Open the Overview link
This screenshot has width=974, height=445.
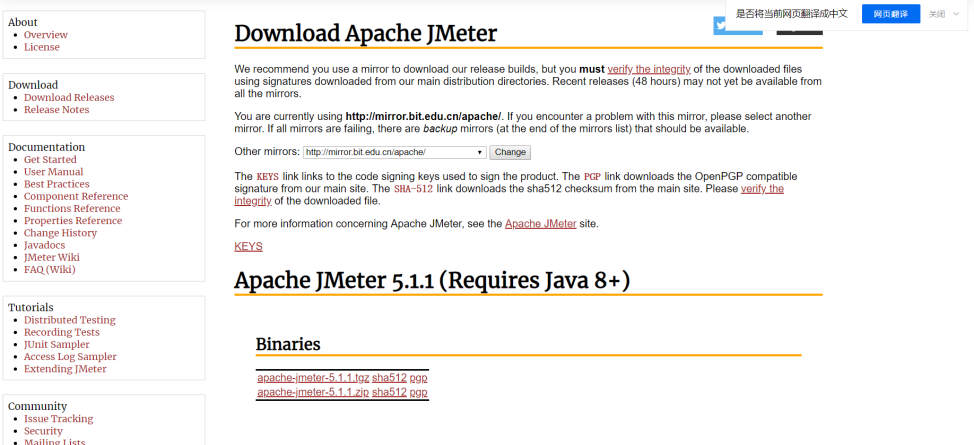click(46, 35)
